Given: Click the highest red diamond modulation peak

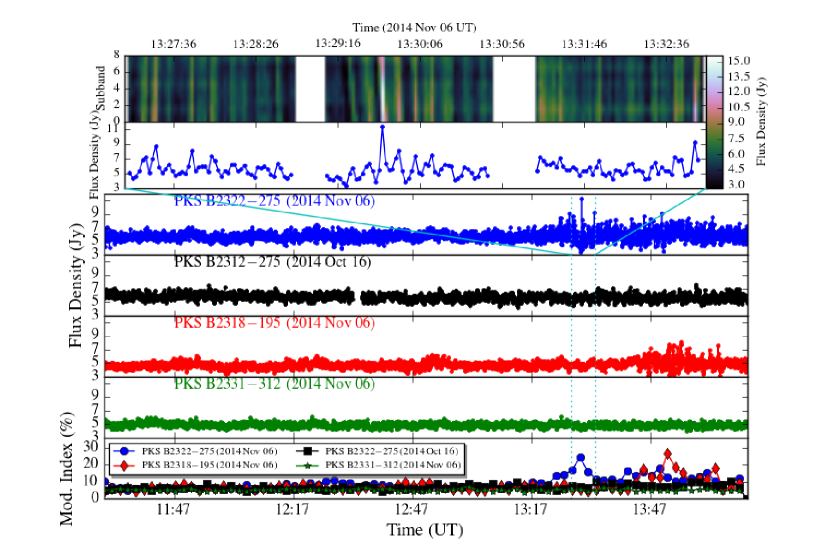Looking at the screenshot, I should [x=667, y=454].
